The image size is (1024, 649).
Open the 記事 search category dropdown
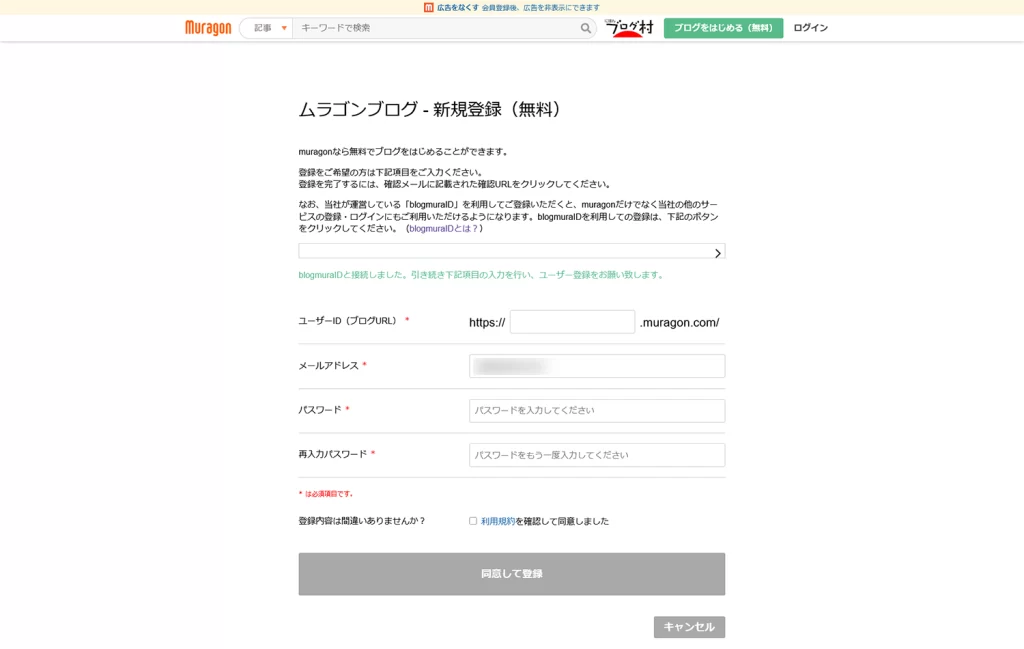[268, 28]
